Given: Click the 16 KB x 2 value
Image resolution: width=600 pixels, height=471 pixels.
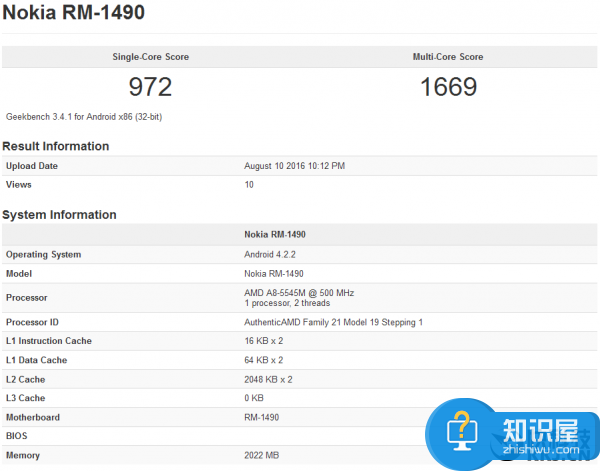Looking at the screenshot, I should click(264, 341).
